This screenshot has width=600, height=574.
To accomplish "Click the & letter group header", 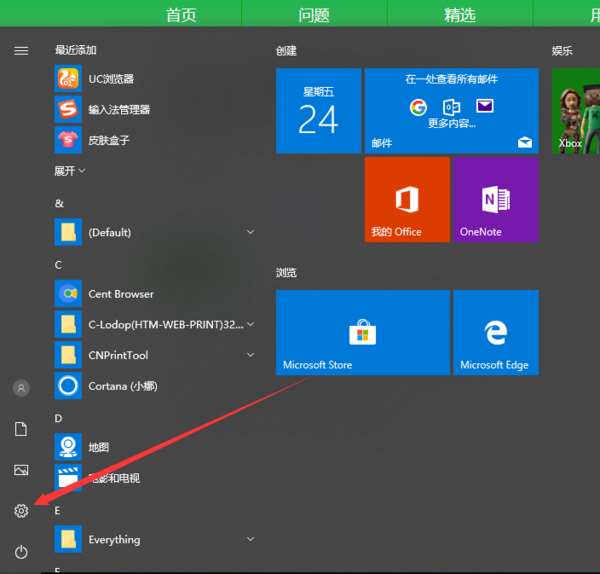I will tap(59, 204).
